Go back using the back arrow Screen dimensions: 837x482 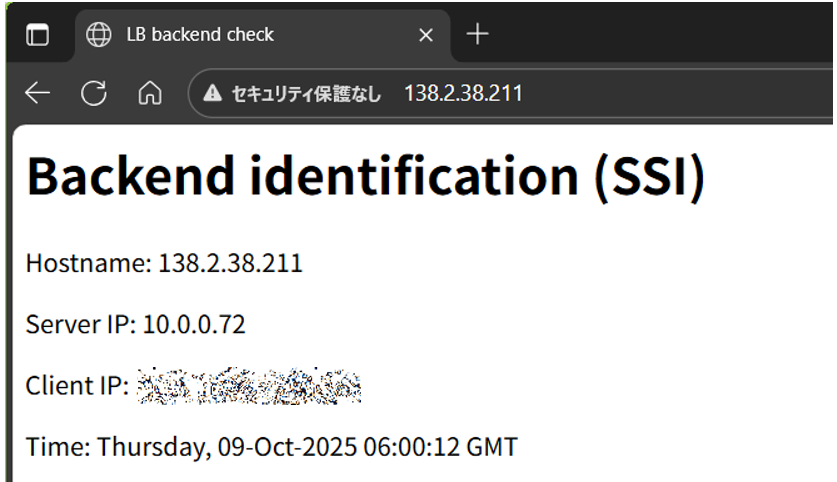coord(37,94)
